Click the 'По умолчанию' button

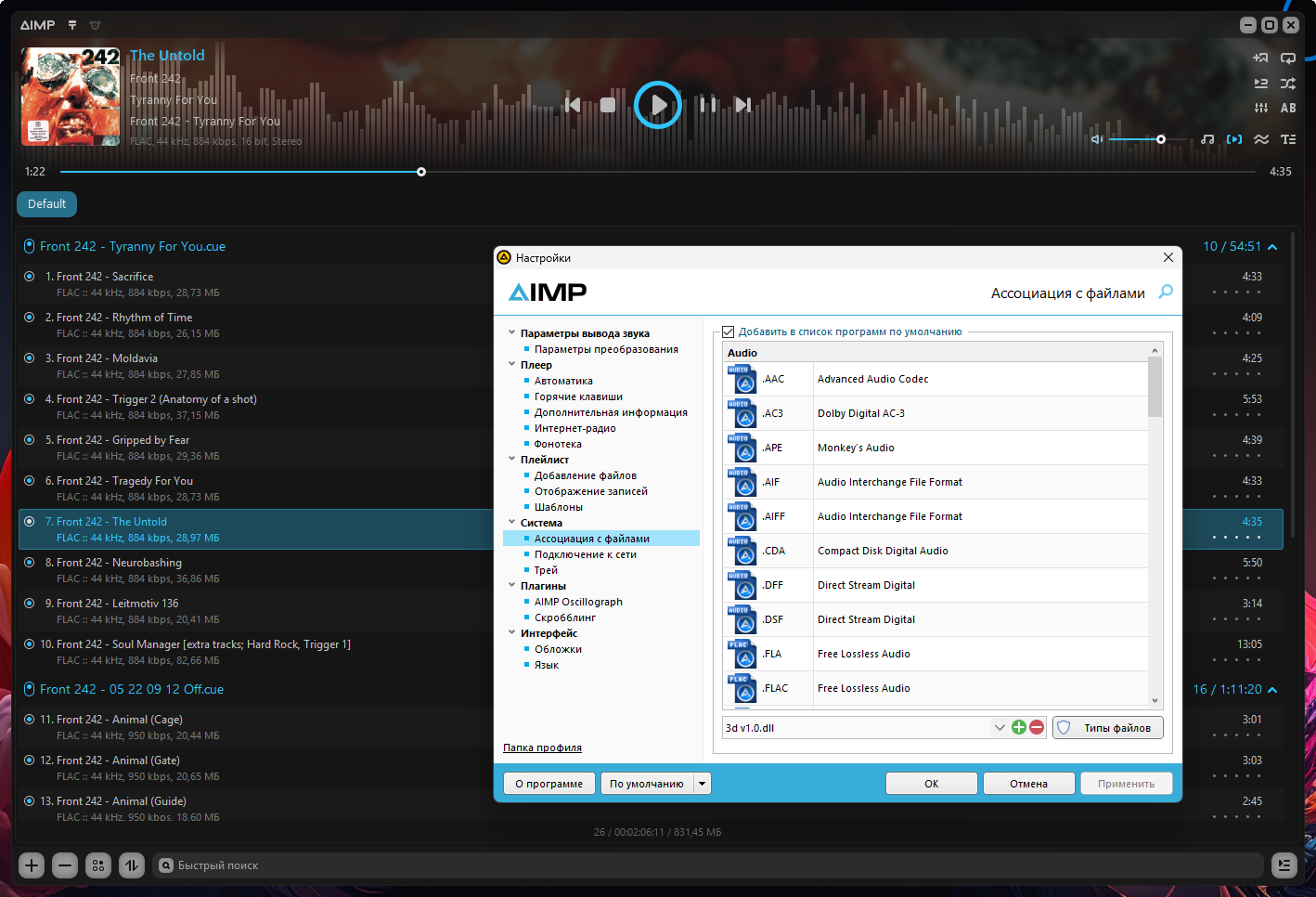pyautogui.click(x=647, y=784)
